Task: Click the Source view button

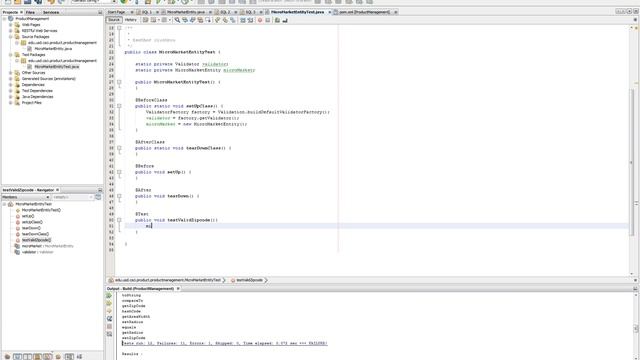Action: [114, 20]
